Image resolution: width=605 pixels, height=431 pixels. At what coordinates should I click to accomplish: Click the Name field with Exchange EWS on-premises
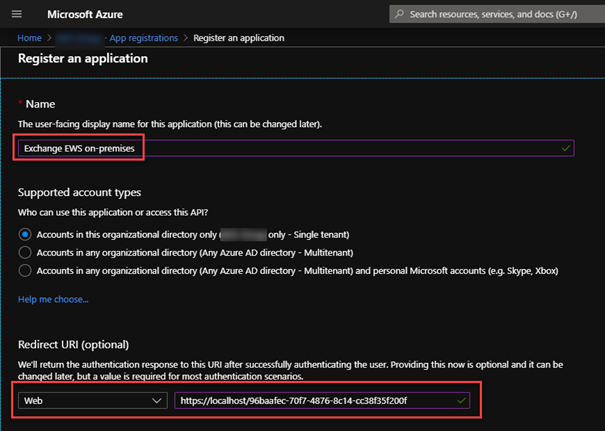296,148
